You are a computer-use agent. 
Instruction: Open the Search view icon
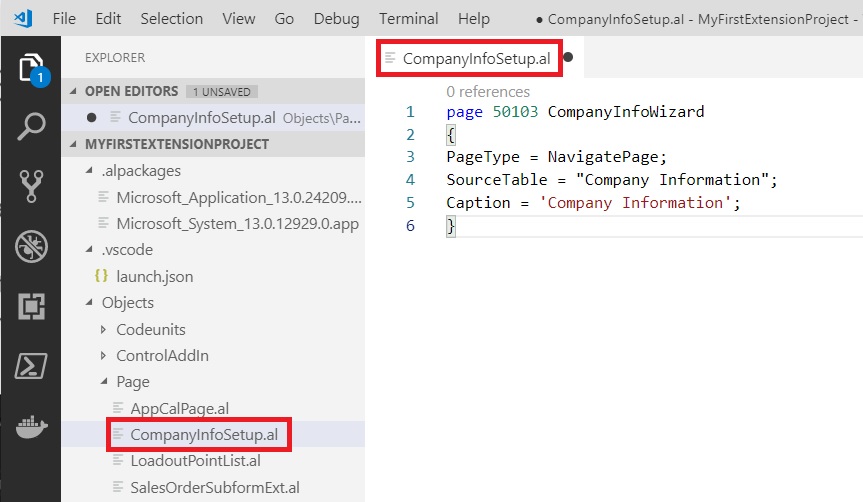click(x=30, y=127)
